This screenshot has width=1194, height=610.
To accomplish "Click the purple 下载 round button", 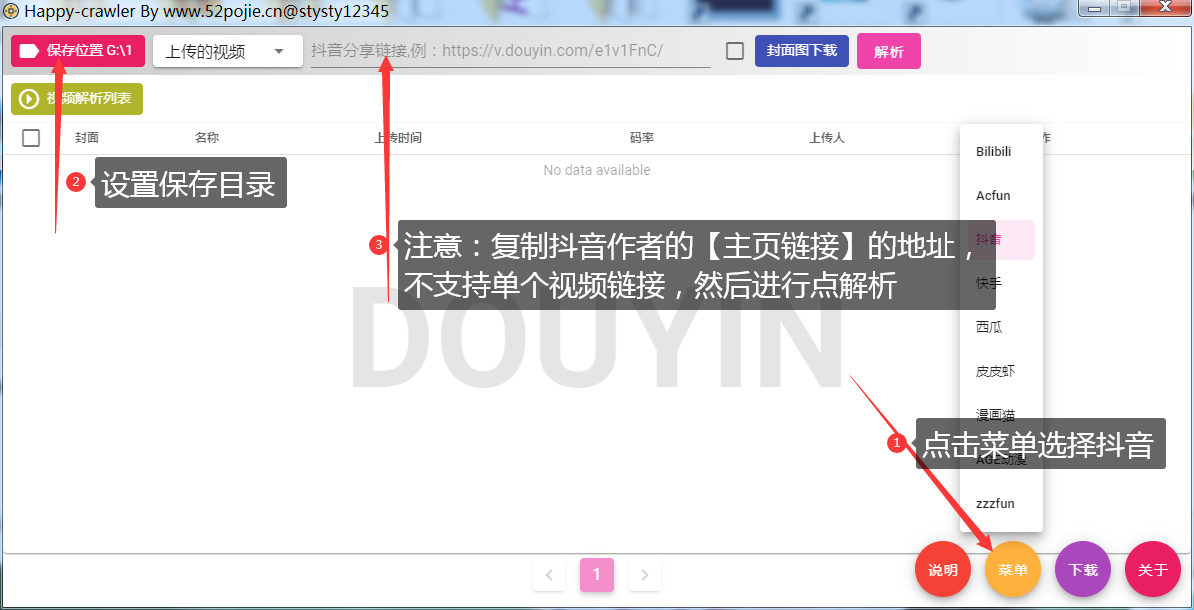I will [x=1083, y=570].
